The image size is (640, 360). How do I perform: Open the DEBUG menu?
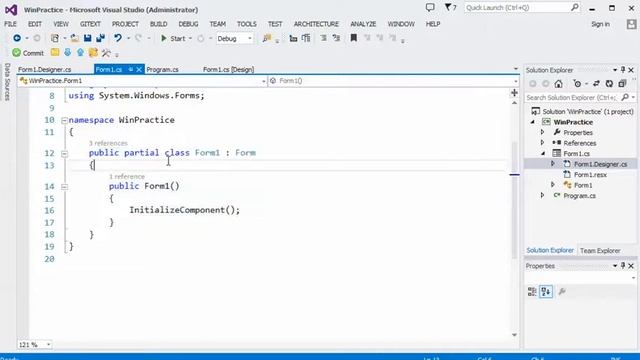(188, 24)
